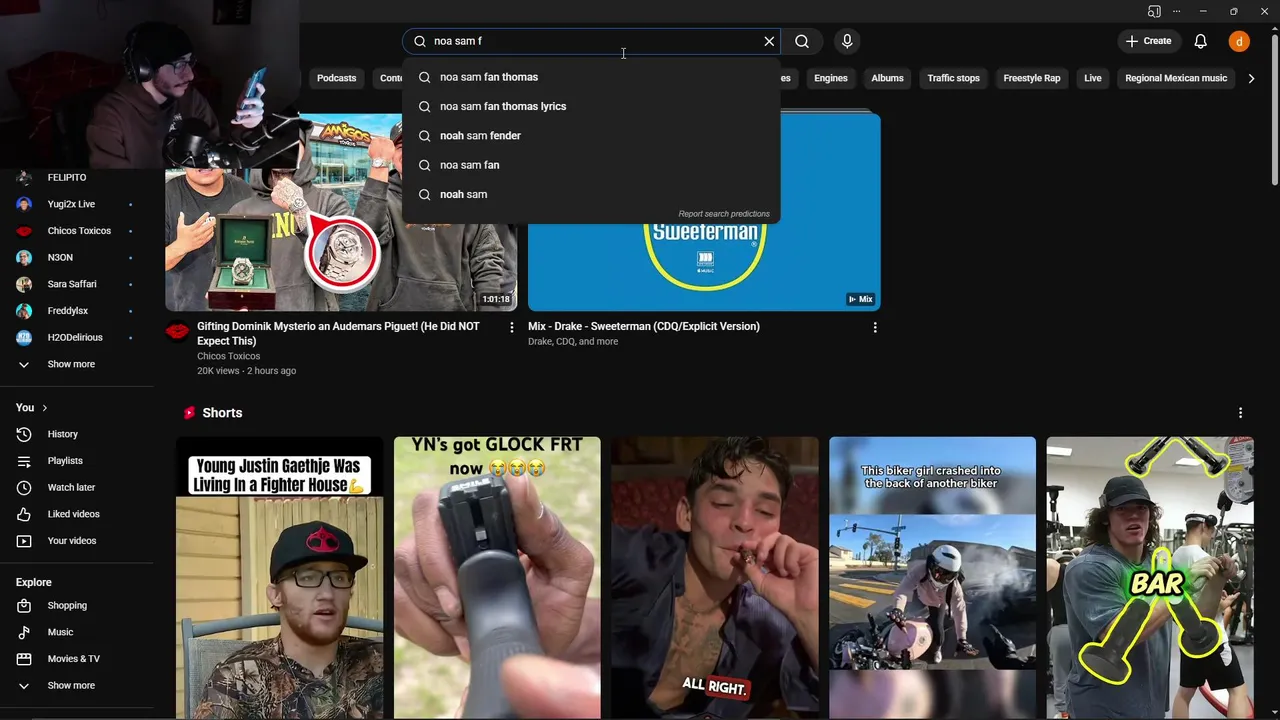Open Shopping under Explore

click(76, 605)
